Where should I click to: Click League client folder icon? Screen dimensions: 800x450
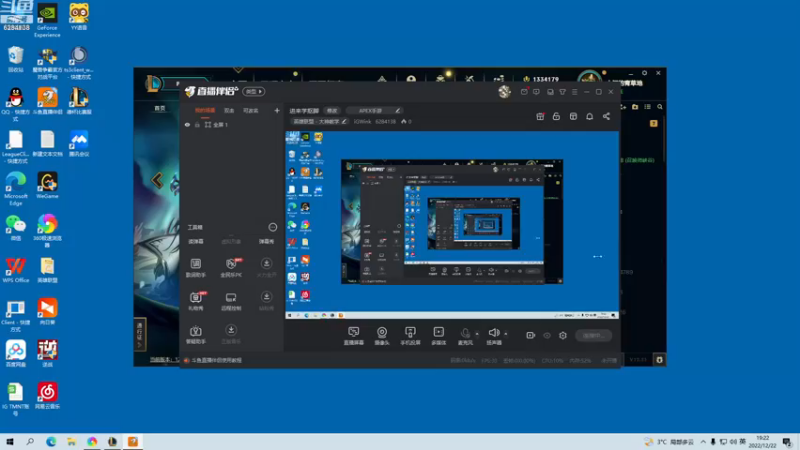click(x=635, y=107)
